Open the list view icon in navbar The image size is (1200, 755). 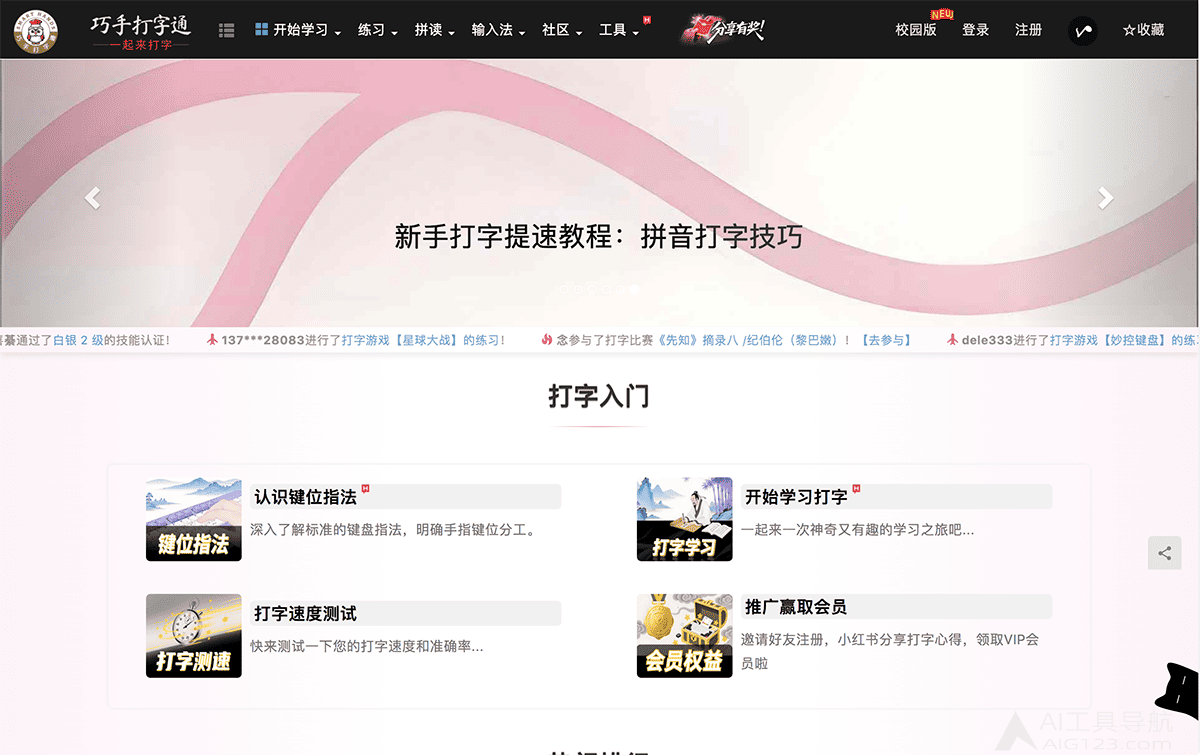point(226,30)
